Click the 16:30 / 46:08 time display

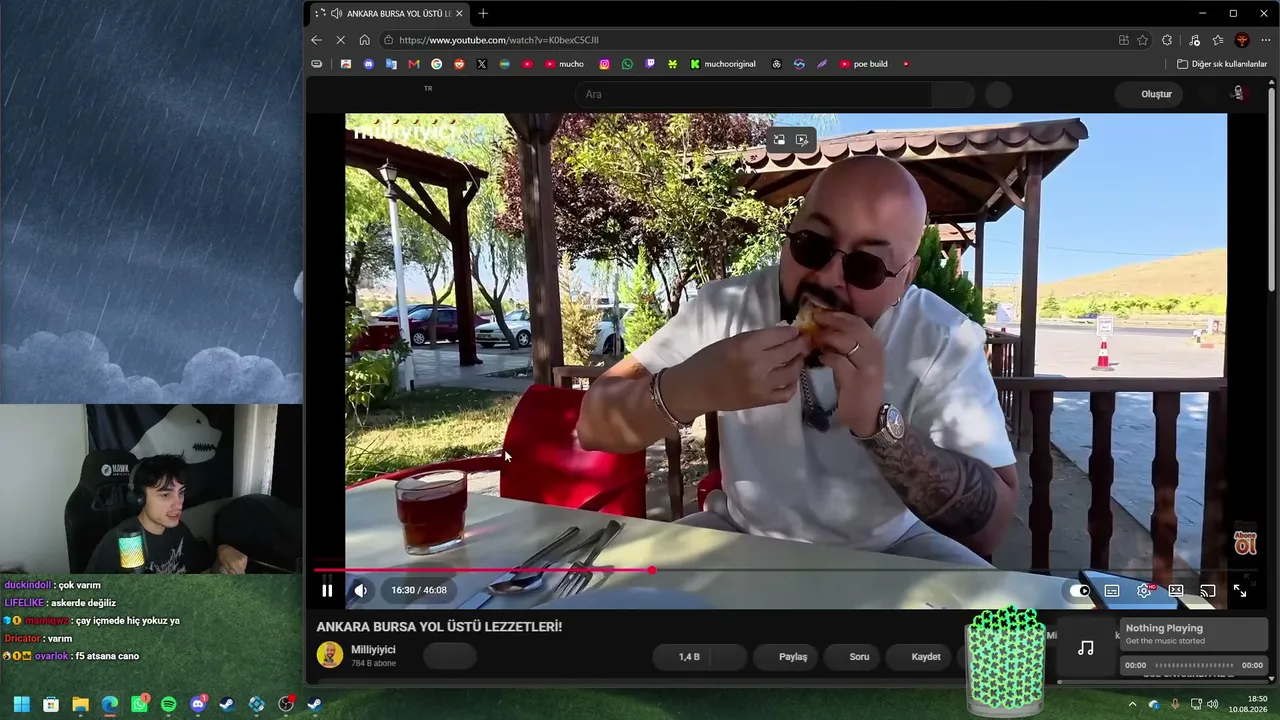click(x=419, y=590)
